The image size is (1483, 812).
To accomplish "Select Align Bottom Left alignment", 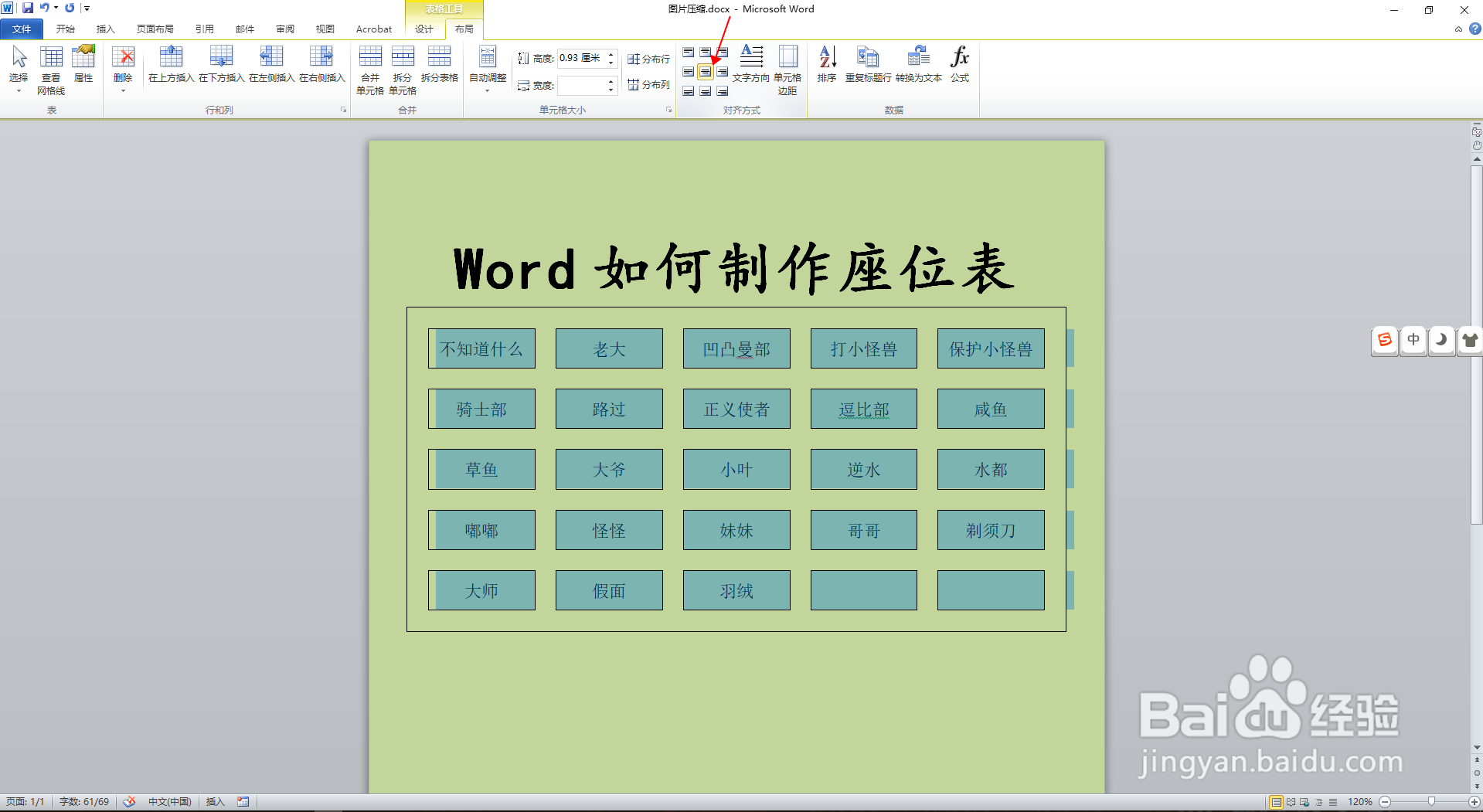I will pyautogui.click(x=689, y=91).
